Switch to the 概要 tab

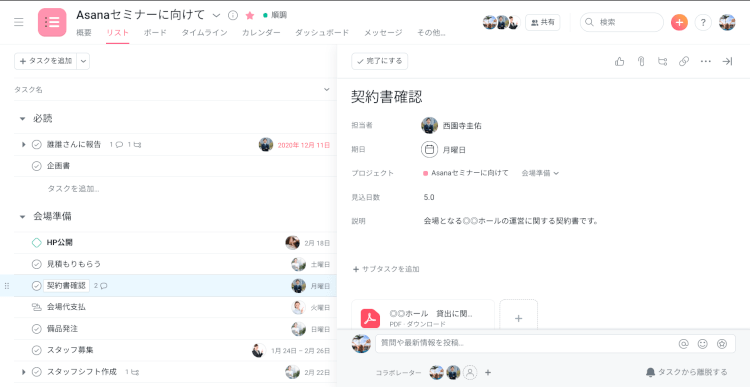tap(84, 33)
